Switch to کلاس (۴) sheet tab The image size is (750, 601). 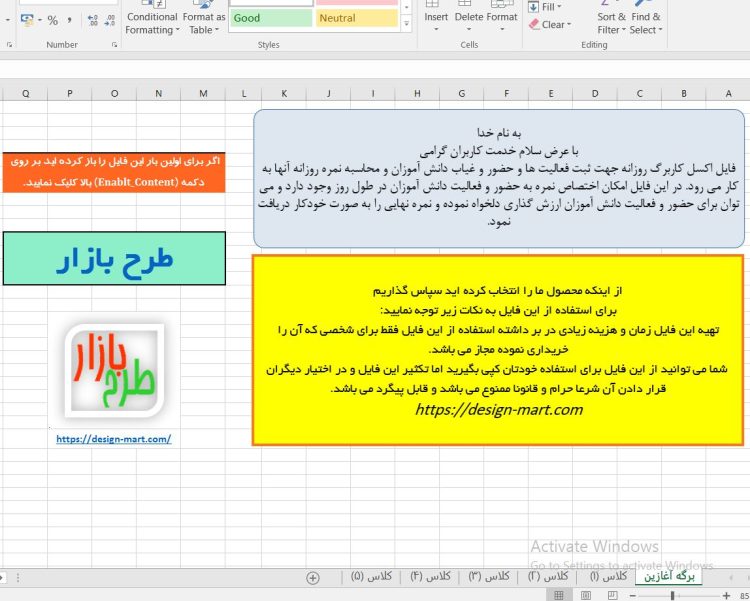(x=430, y=576)
